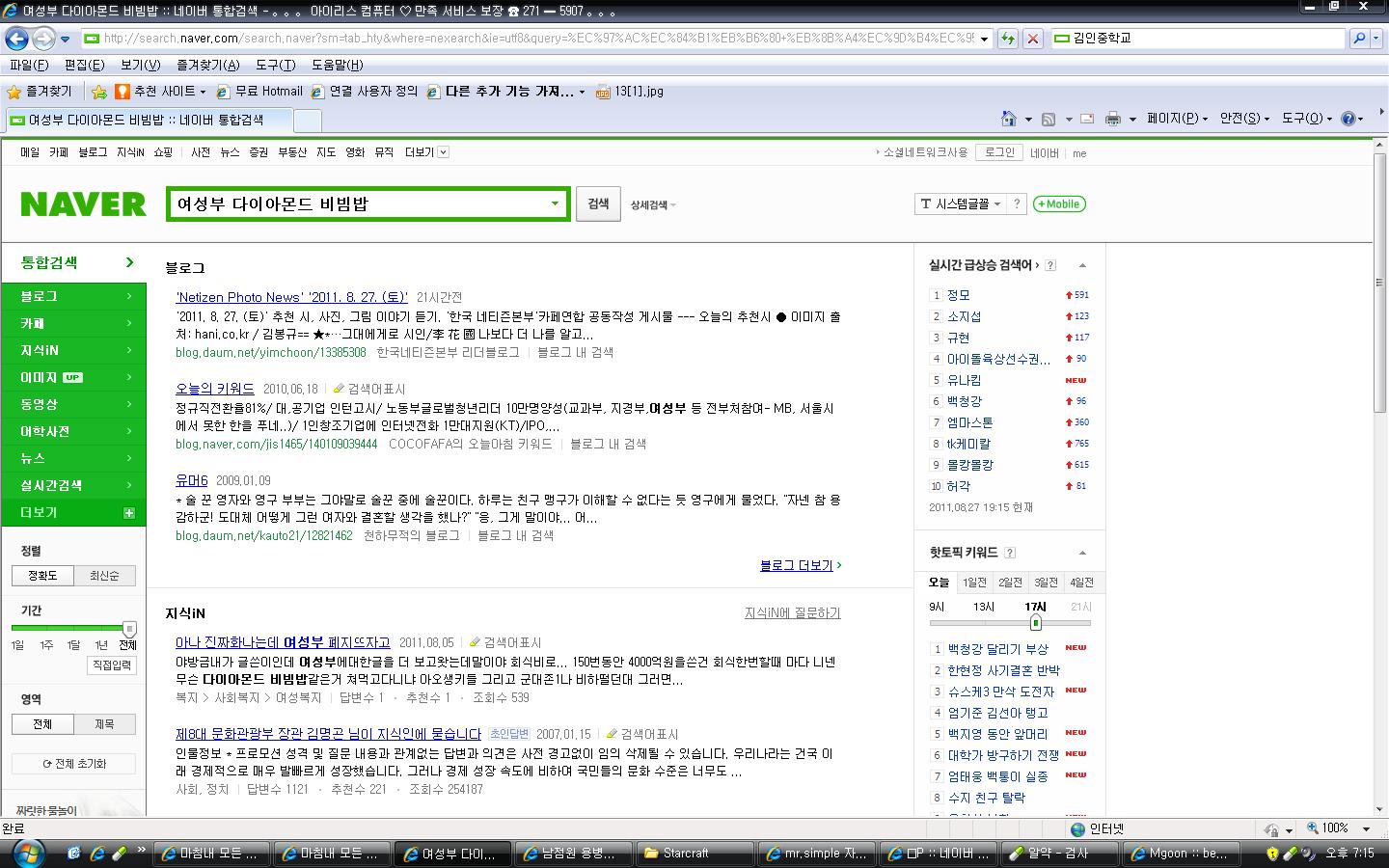Click 전체 초기화 reset button
Screen dimensions: 1389x868
74,764
